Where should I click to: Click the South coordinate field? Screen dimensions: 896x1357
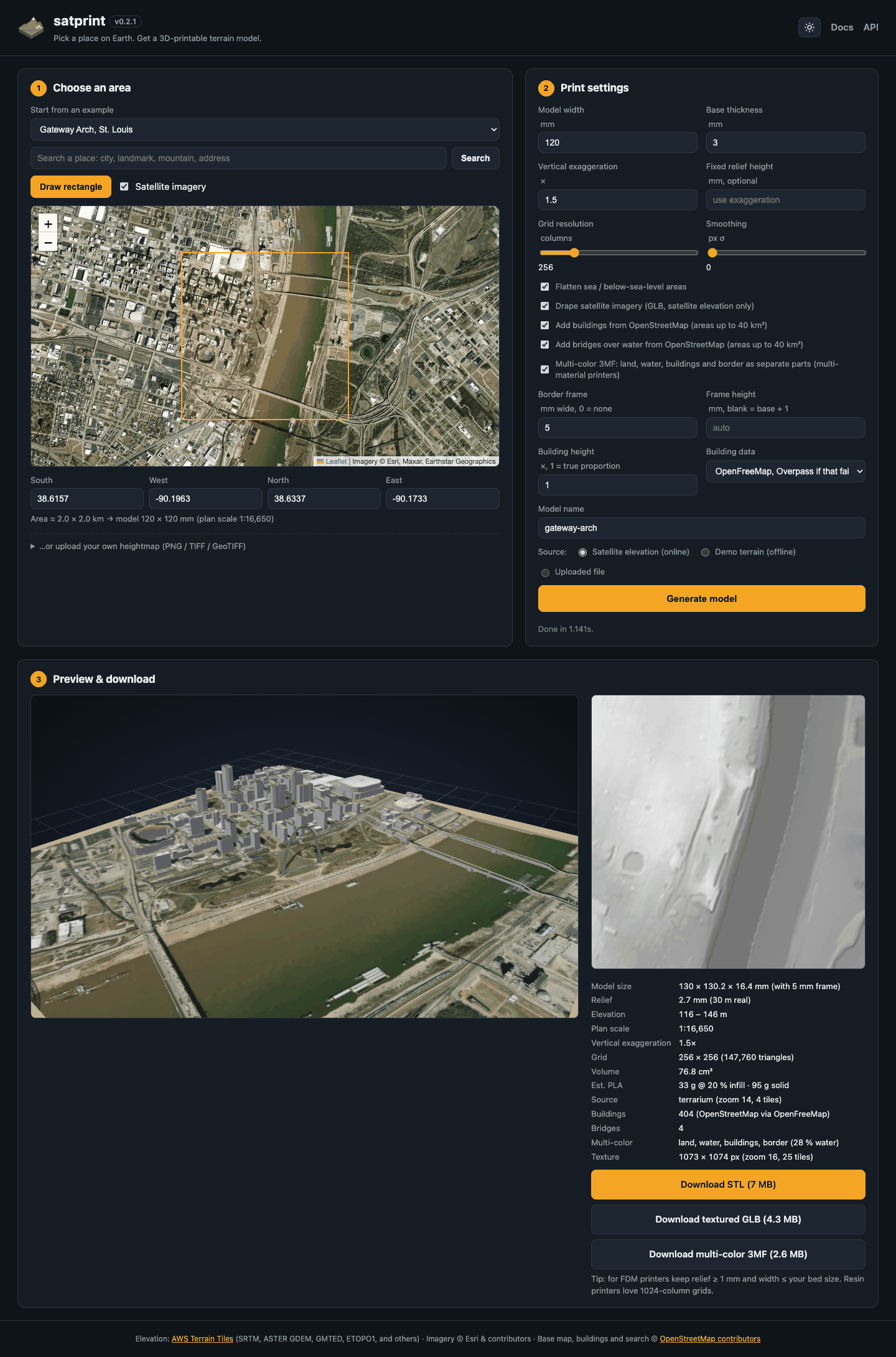click(87, 499)
